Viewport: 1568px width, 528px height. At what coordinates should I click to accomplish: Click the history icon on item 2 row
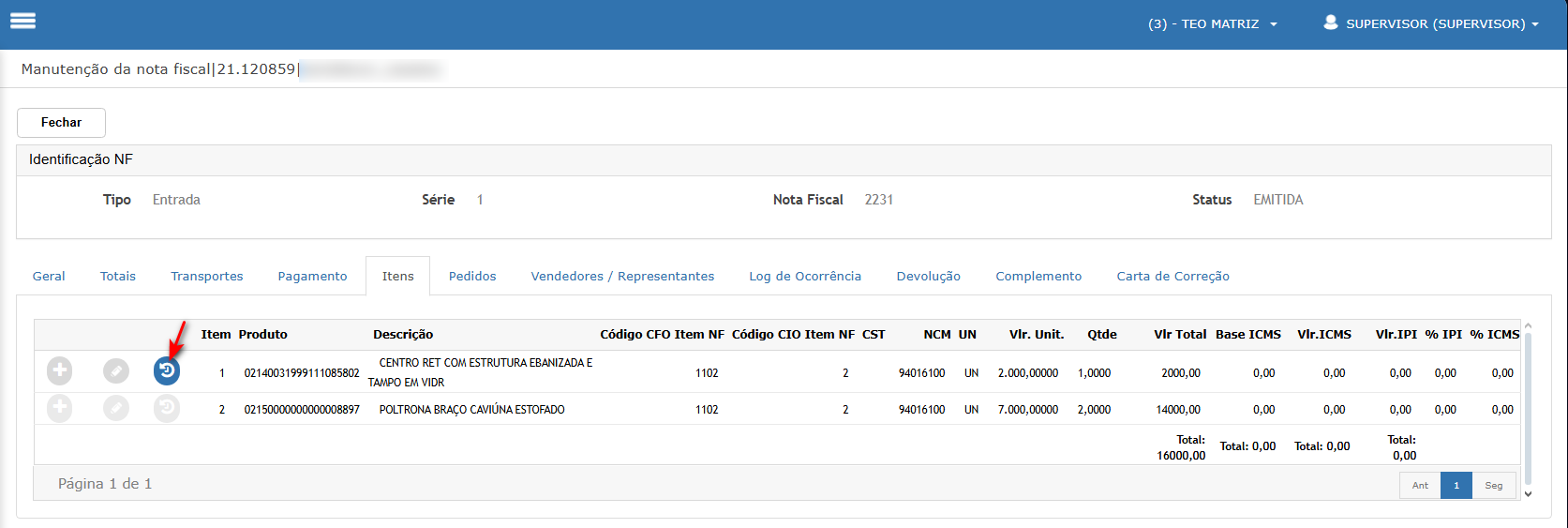pyautogui.click(x=167, y=408)
